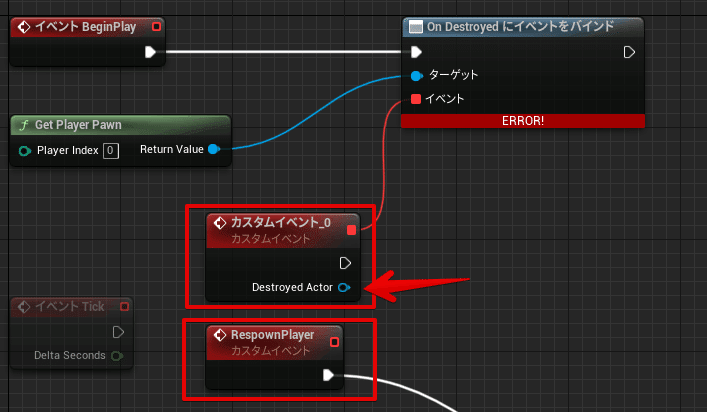Click the イベント Tick execution output pin
Screen dimensions: 707x412
118,332
